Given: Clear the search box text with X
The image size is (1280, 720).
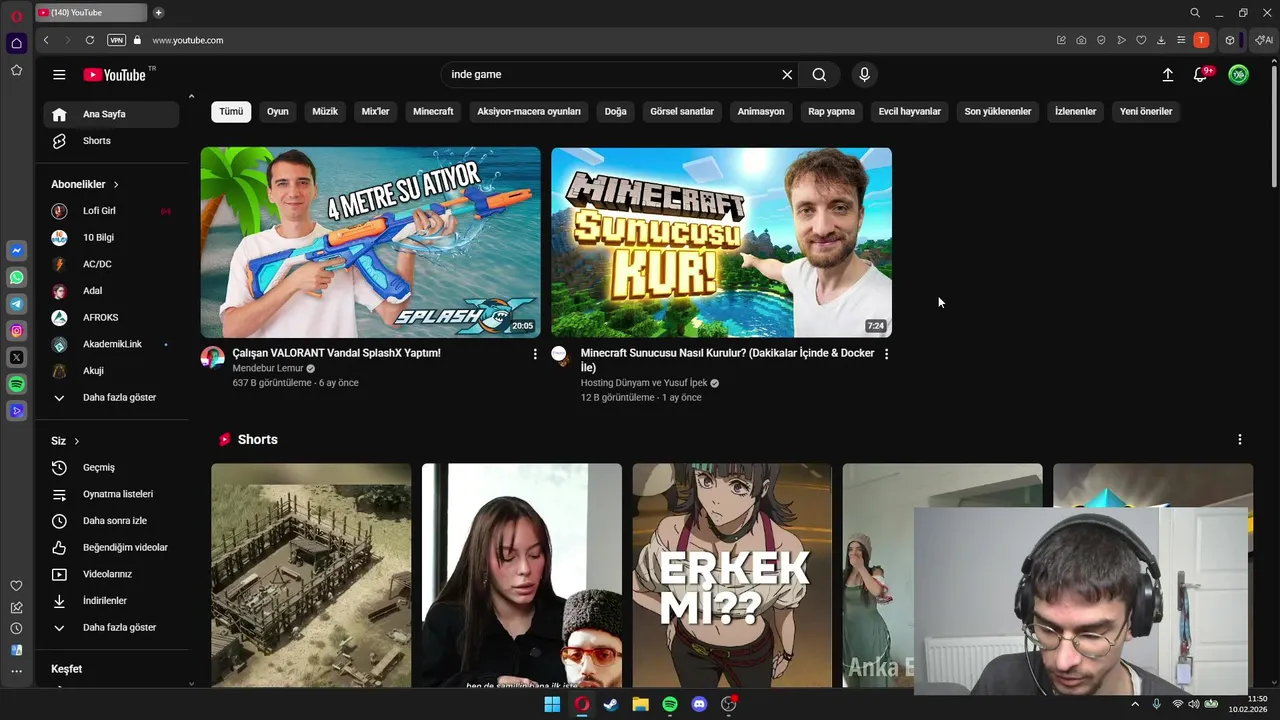Looking at the screenshot, I should pos(787,75).
